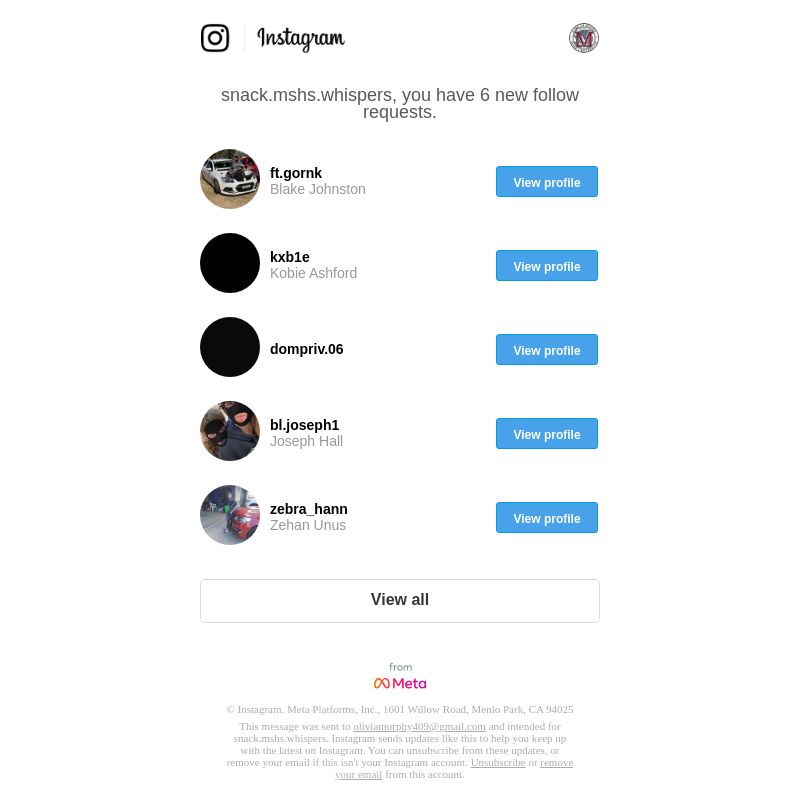Click the View all button

point(399,601)
